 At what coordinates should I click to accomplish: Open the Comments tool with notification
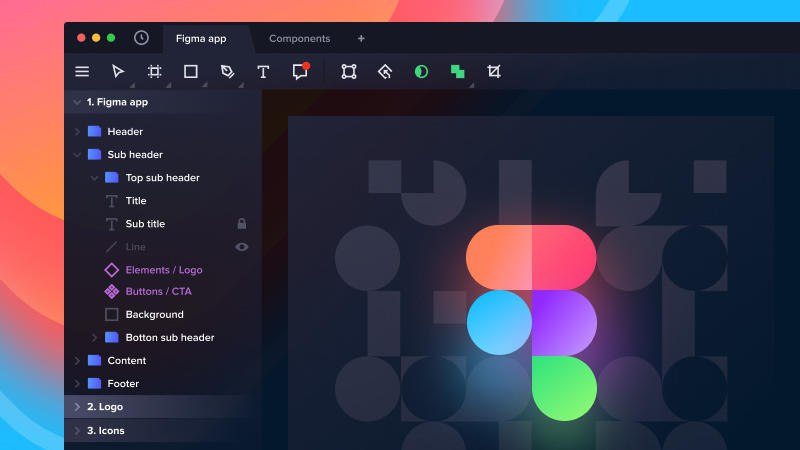(x=300, y=71)
